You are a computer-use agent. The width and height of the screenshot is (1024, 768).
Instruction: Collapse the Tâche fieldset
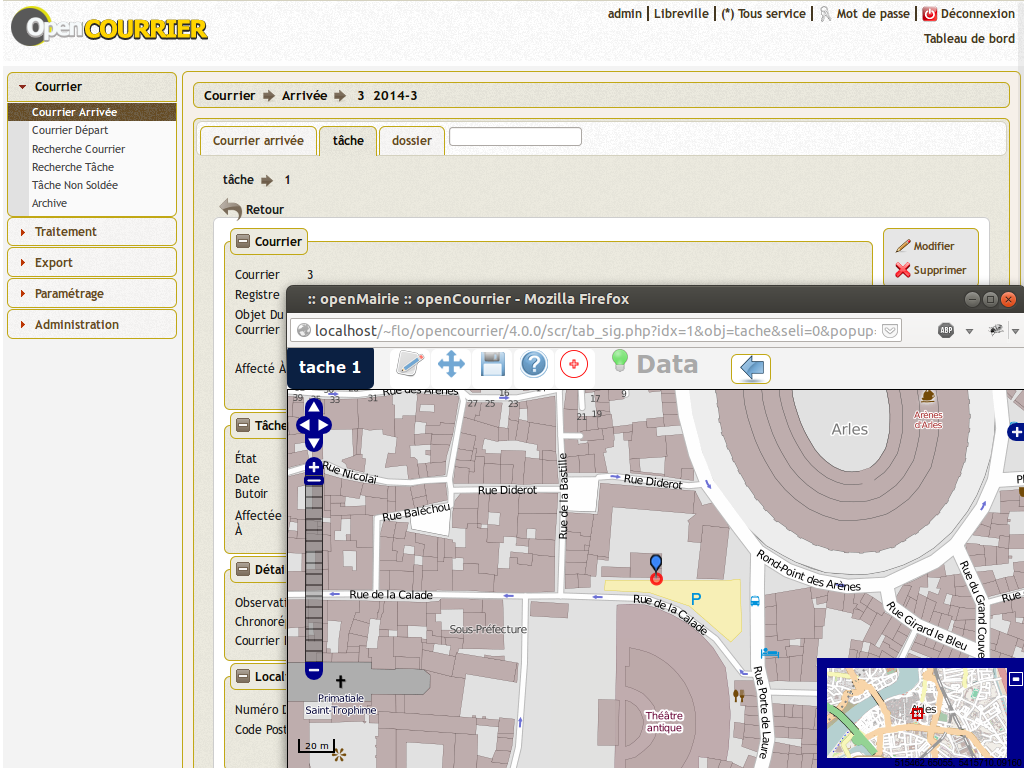pyautogui.click(x=243, y=425)
